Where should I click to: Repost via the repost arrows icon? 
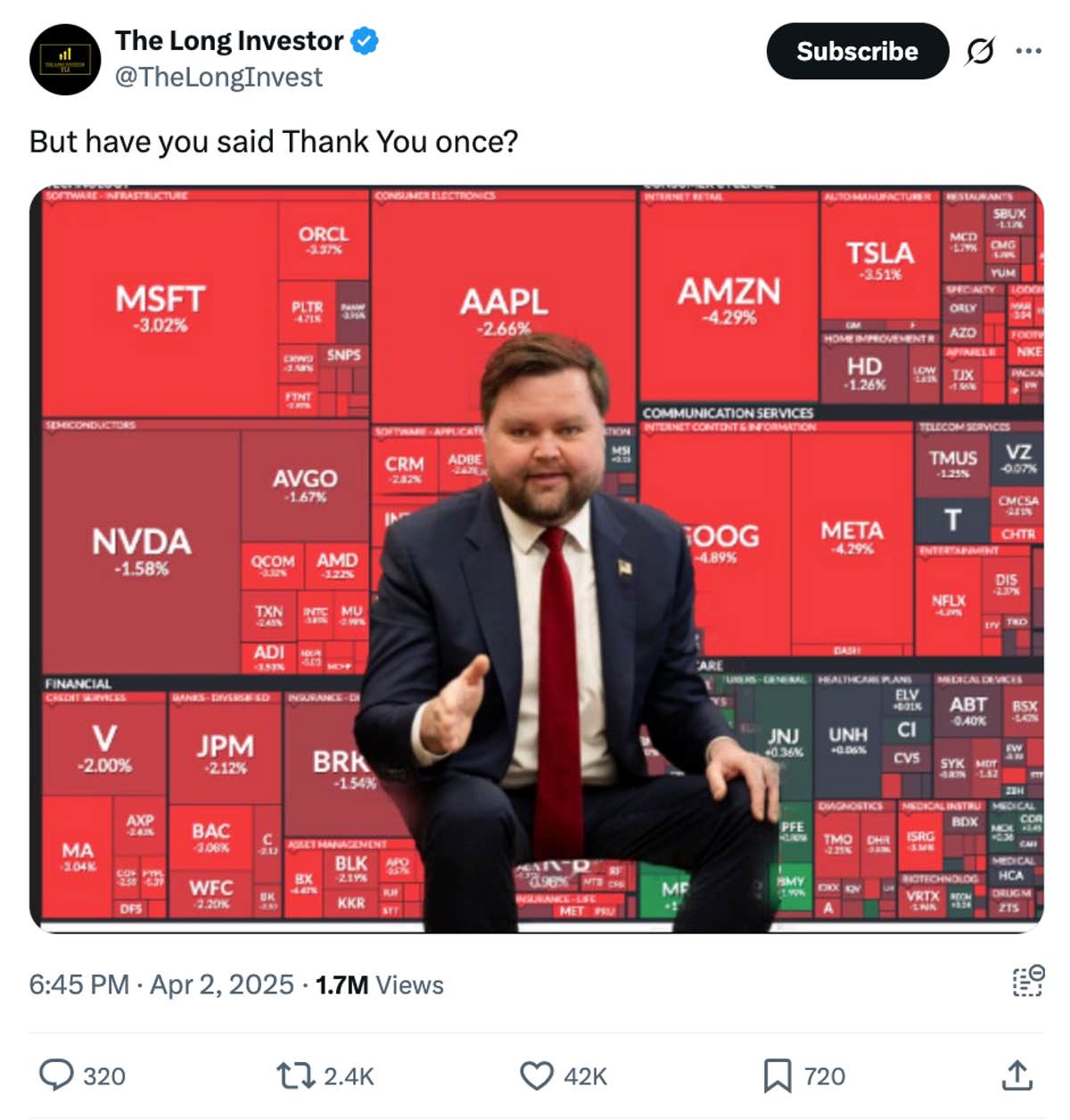click(x=297, y=1076)
